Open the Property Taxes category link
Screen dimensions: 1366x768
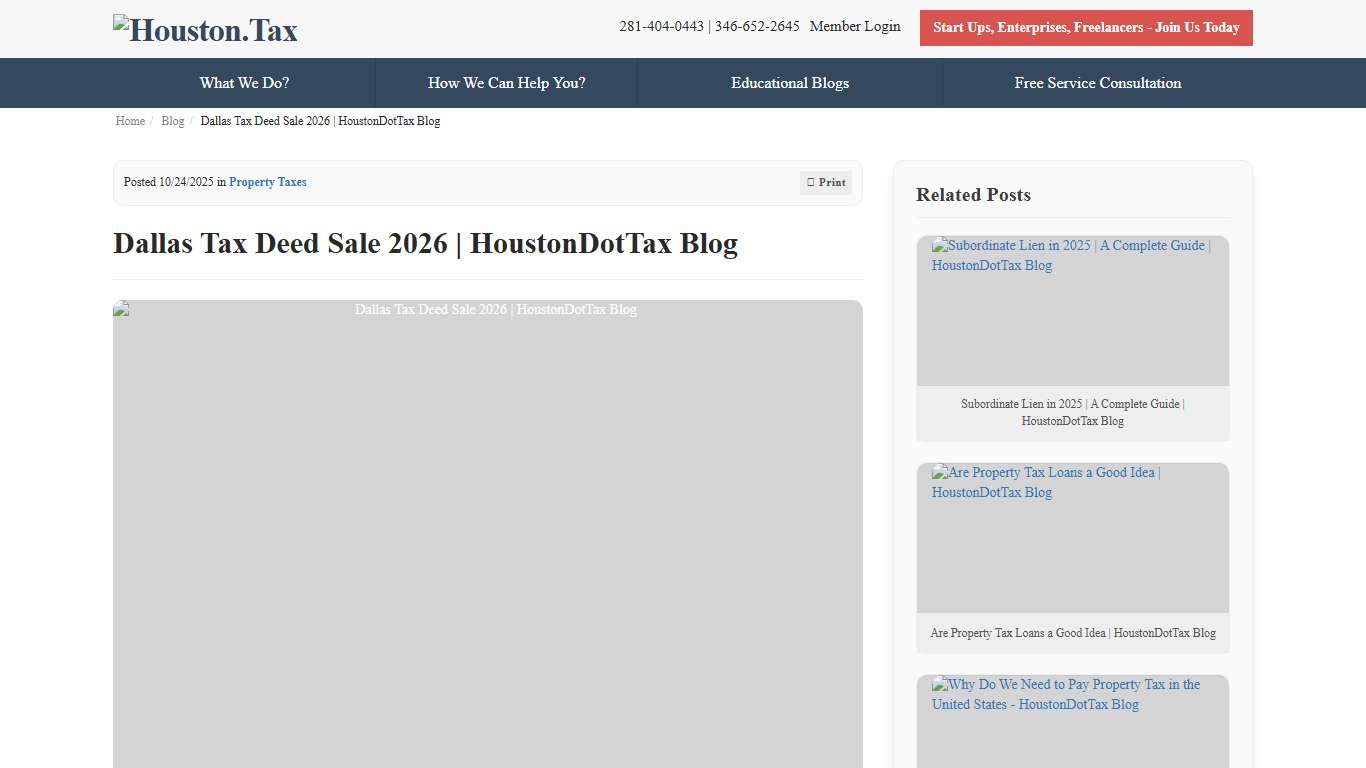click(267, 182)
